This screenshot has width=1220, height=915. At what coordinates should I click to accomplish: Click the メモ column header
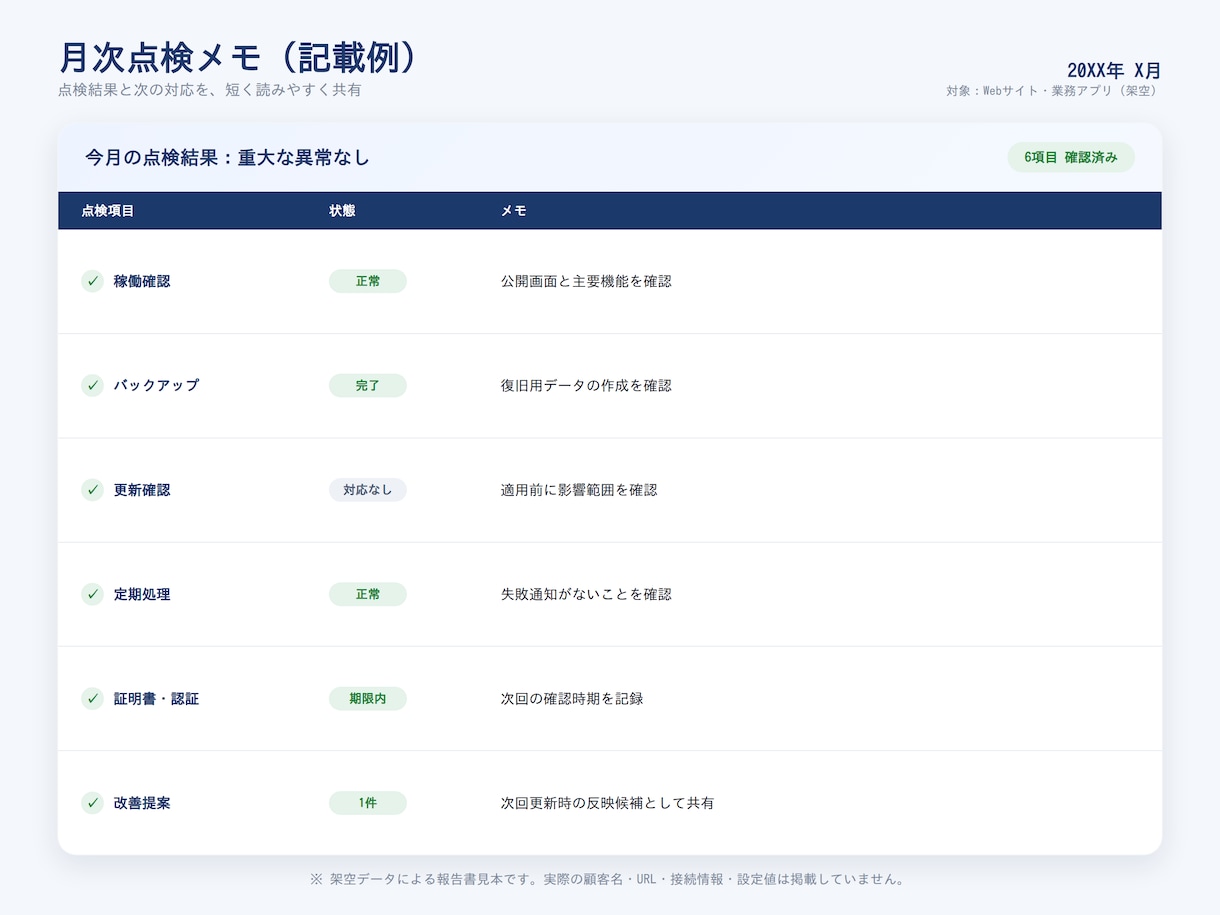(x=514, y=211)
